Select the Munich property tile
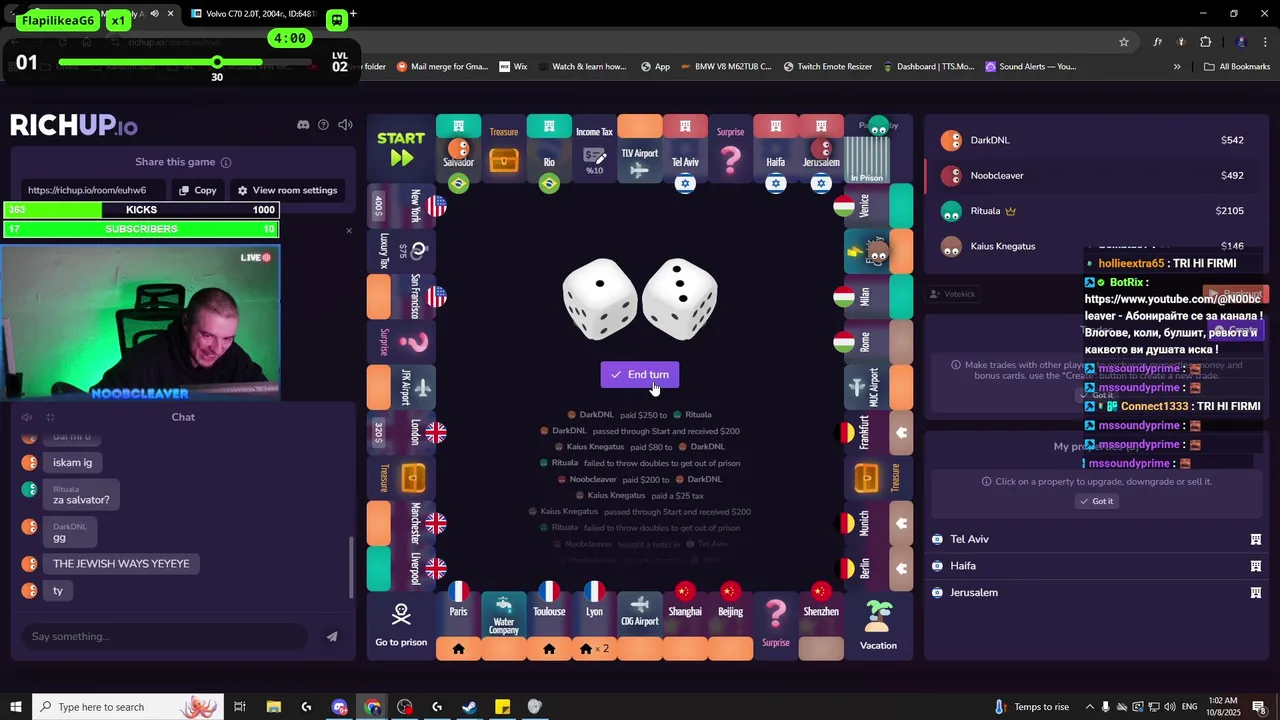This screenshot has height=720, width=1280. [879, 523]
